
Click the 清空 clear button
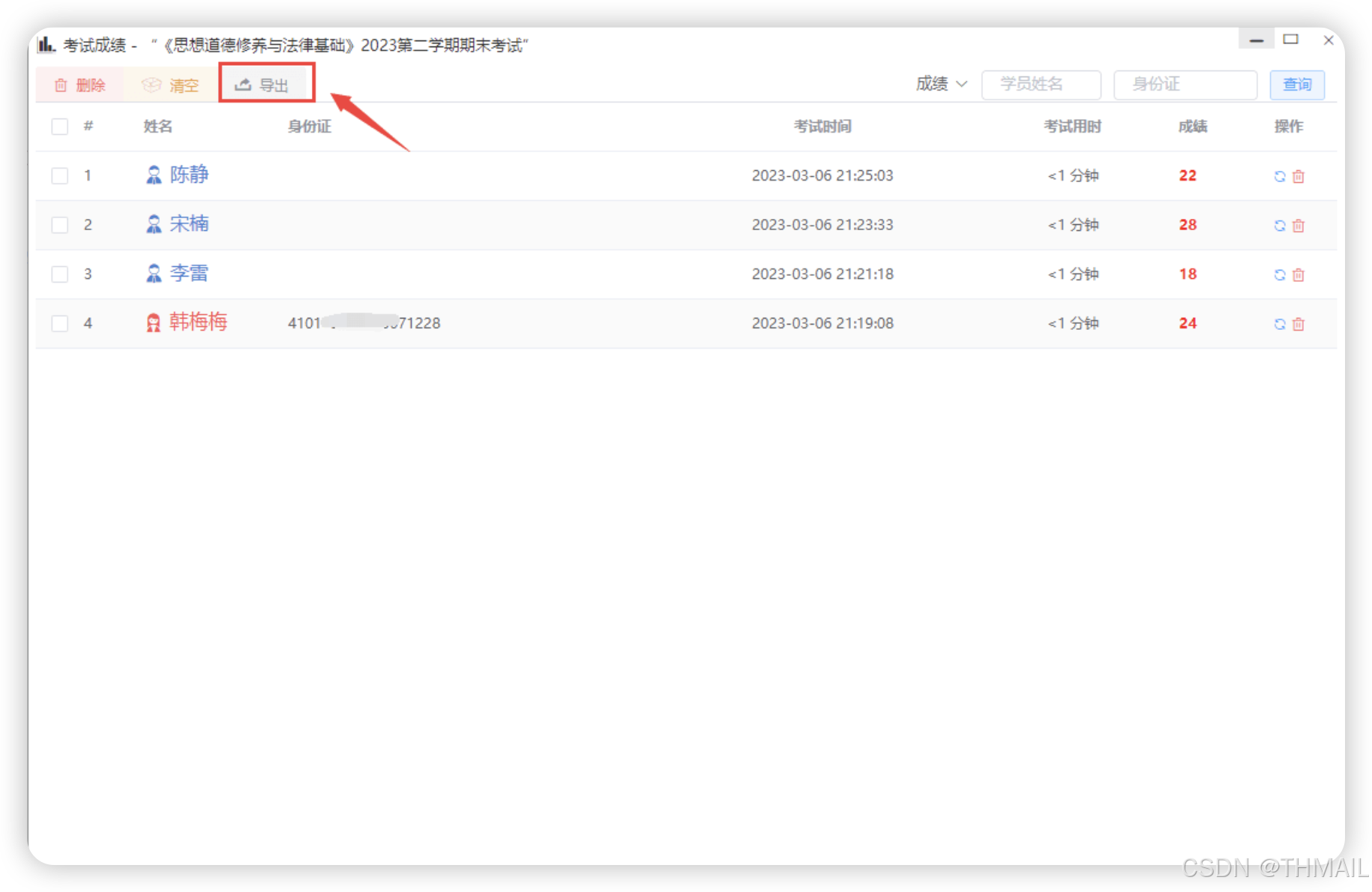[170, 85]
